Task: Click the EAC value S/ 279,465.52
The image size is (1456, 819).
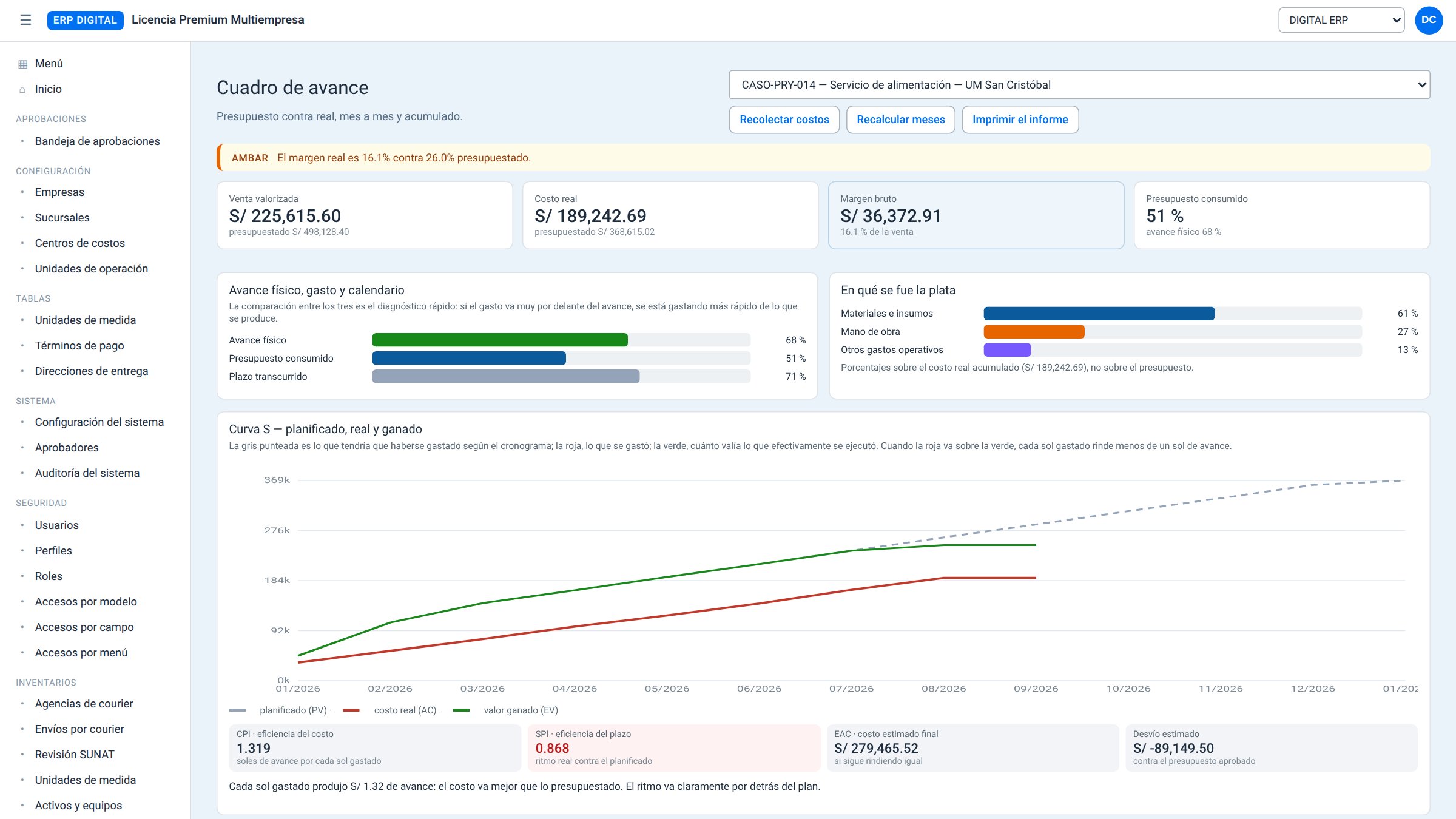Action: (876, 749)
